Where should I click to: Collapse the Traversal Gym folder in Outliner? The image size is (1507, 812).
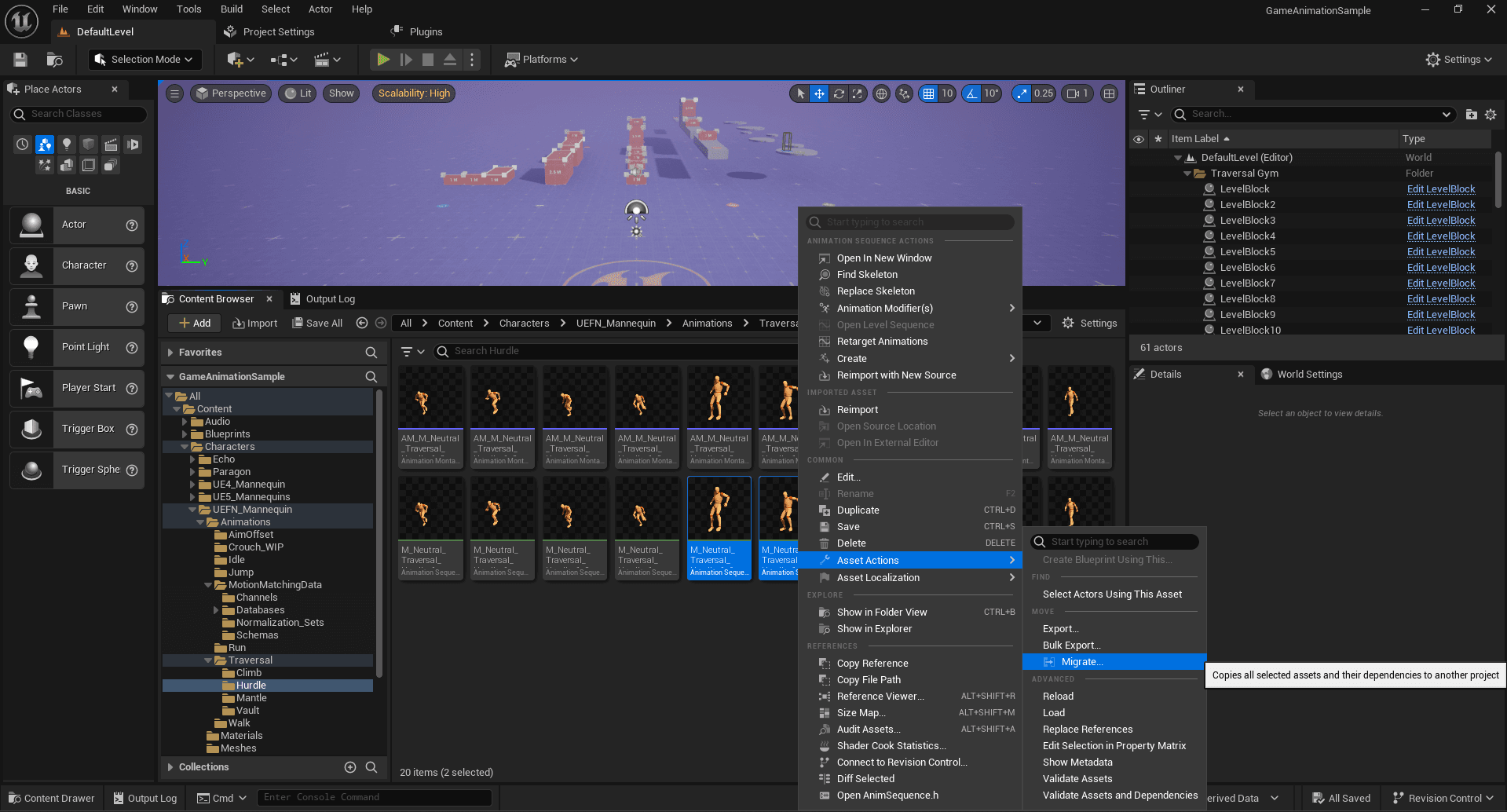pos(1187,174)
